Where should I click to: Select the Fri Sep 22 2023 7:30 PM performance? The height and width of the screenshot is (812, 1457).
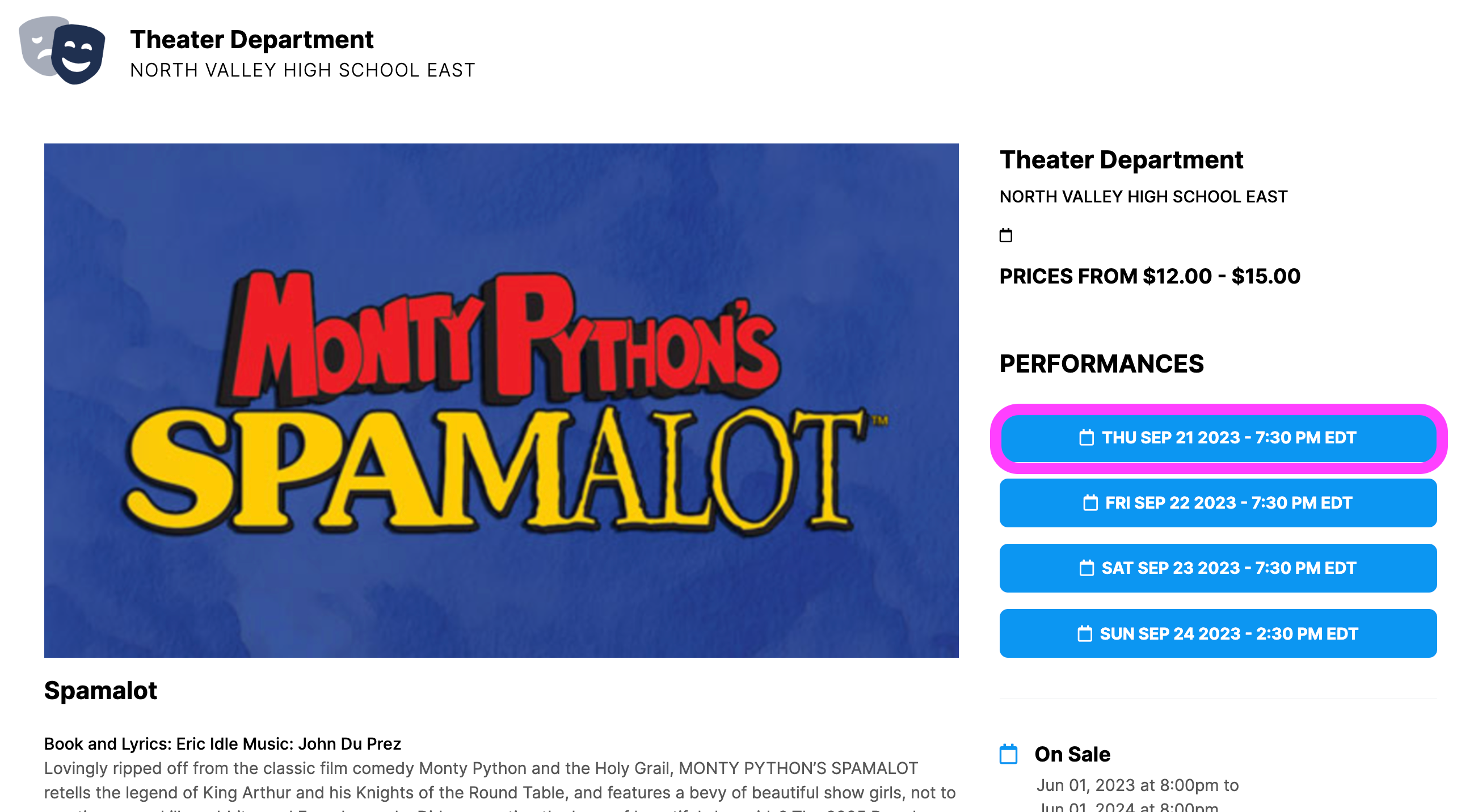(1218, 503)
